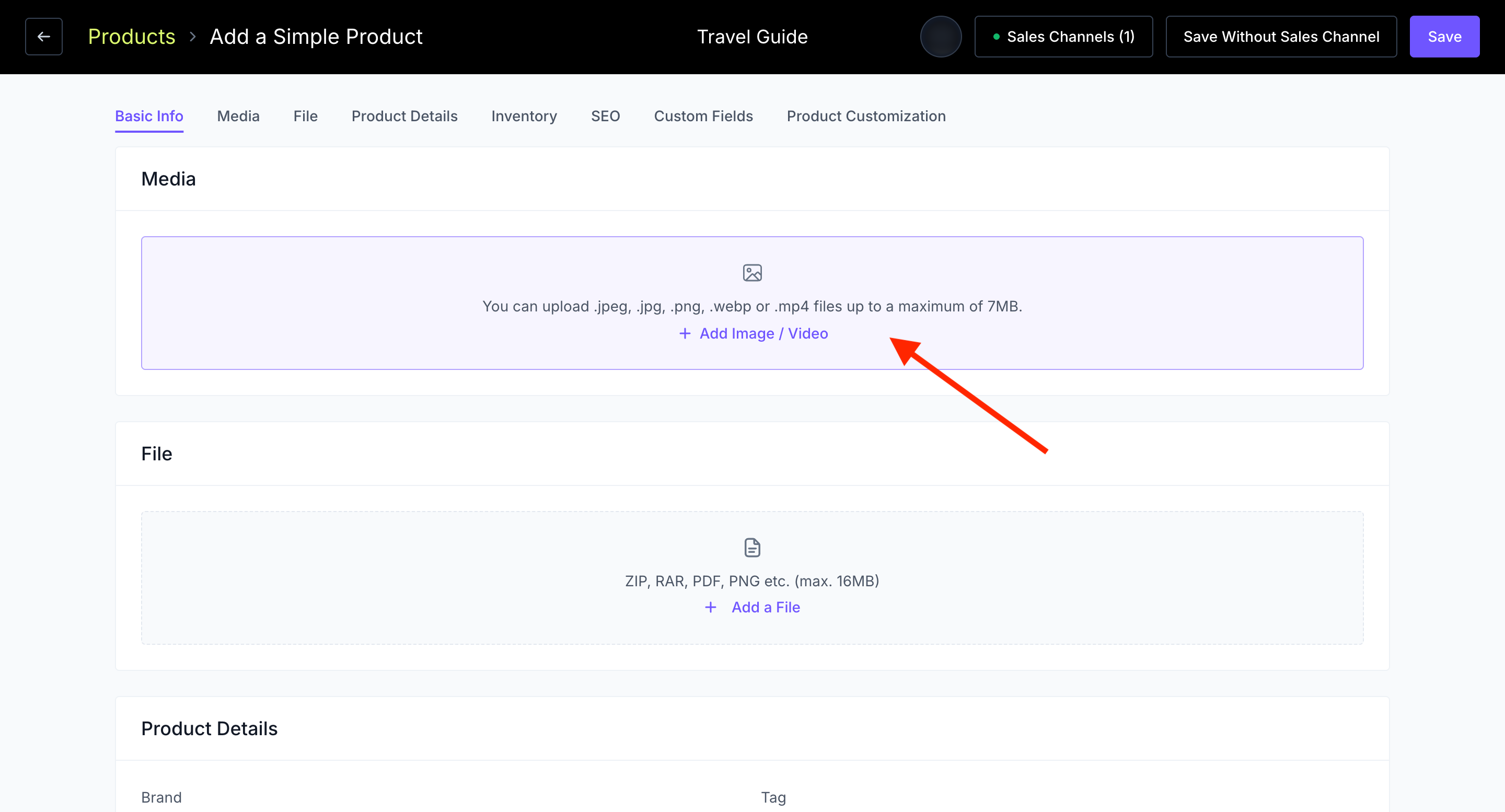Select the Basic Info tab

[149, 116]
